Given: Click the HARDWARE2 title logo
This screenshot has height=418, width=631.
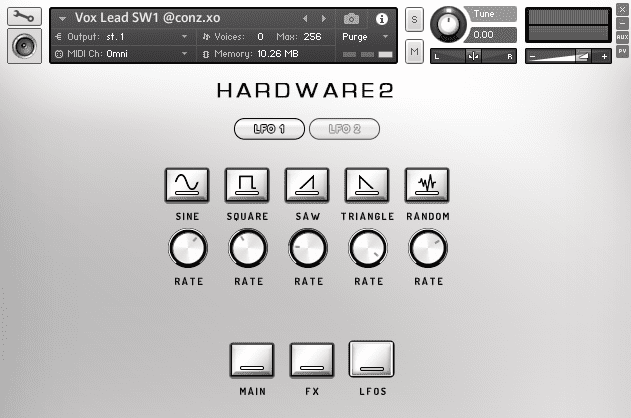Looking at the screenshot, I should coord(305,90).
